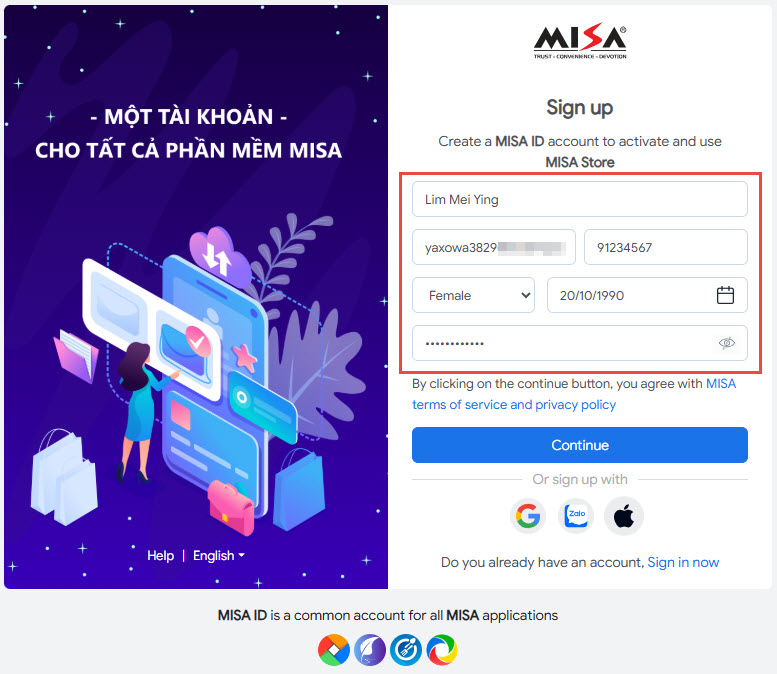Open MISA terms of service and privacy policy
Screen dimensions: 777x674
coord(574,394)
